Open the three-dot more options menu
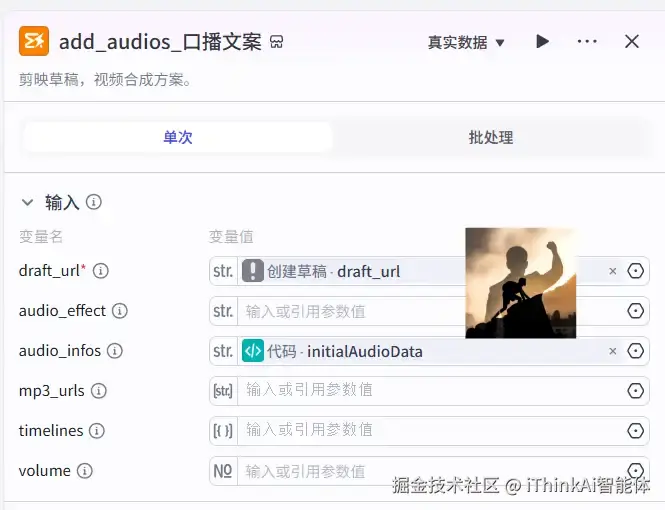Screen dimensions: 665x510 click(587, 42)
